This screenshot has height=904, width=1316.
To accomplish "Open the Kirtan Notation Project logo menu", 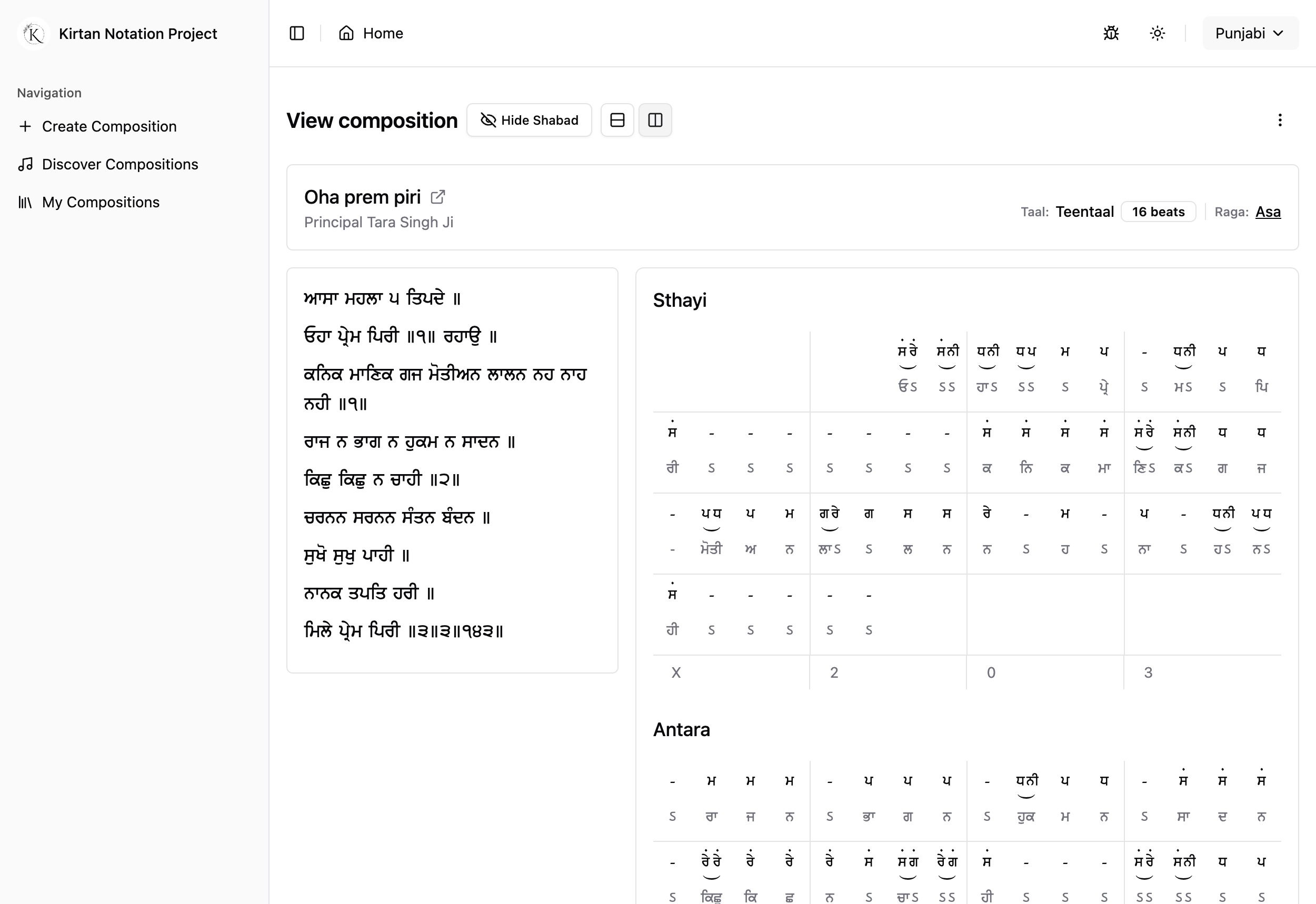I will (x=32, y=33).
